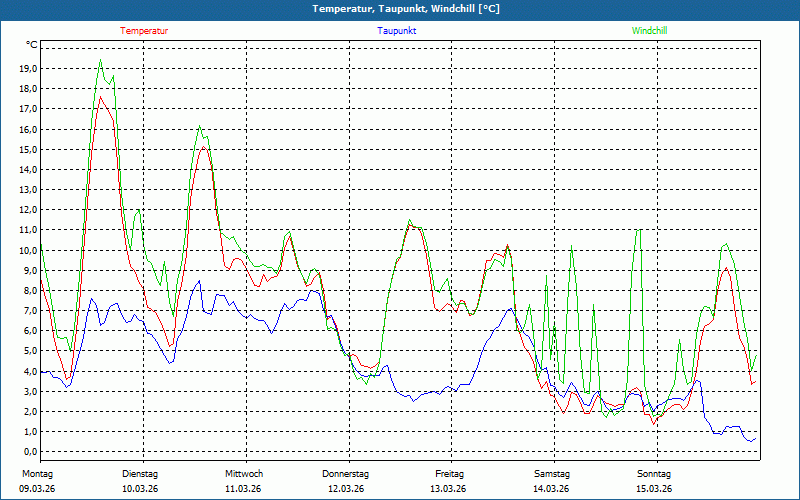The width and height of the screenshot is (800, 500).
Task: Pick the Sonntag day label
Action: pos(654,474)
